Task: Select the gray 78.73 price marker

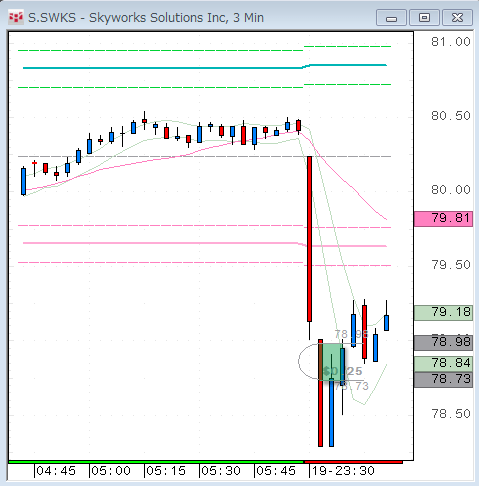Action: pyautogui.click(x=443, y=380)
